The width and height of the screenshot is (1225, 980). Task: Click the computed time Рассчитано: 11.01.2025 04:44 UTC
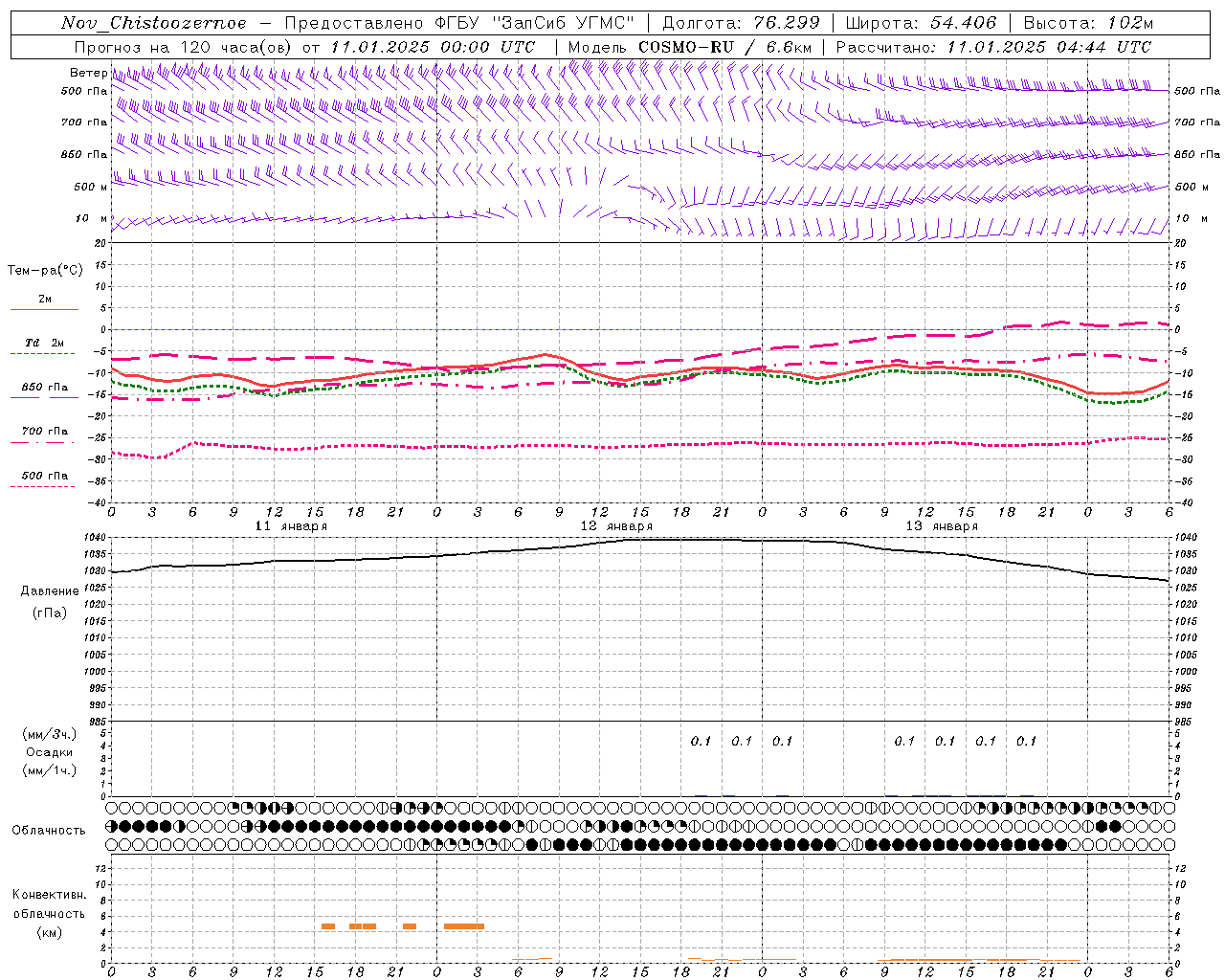[993, 47]
